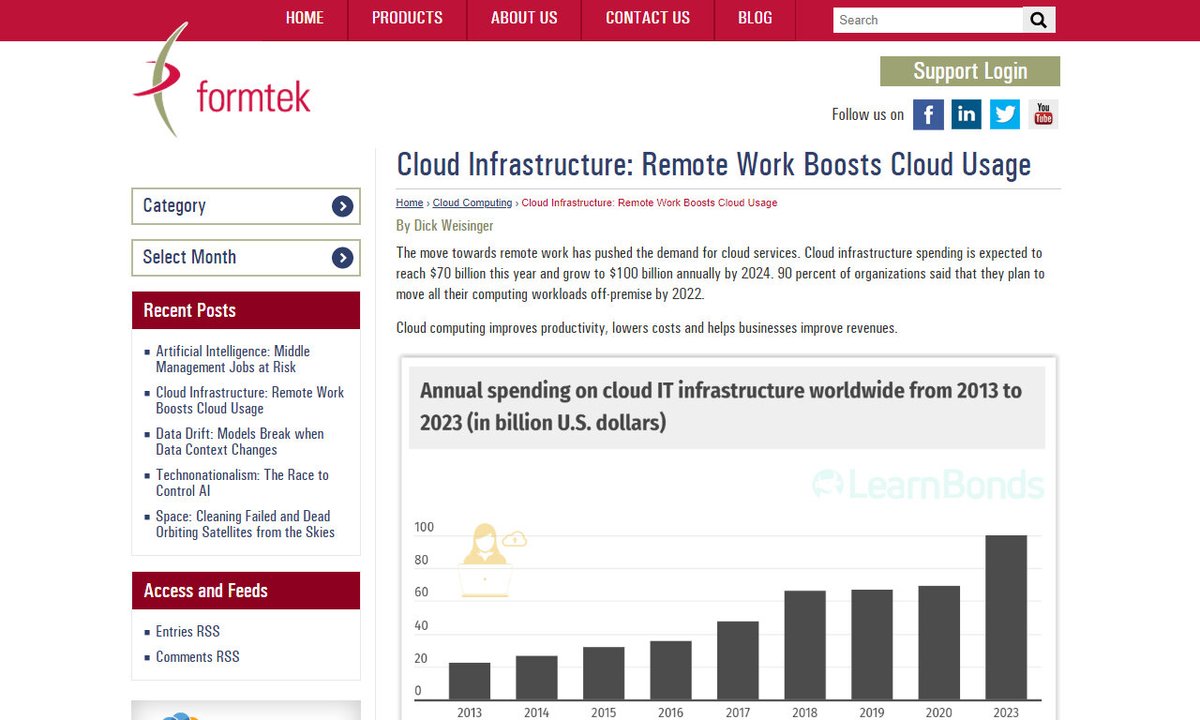Screen dimensions: 1200x720
Task: Open the PRODUCTS menu
Action: coord(406,17)
